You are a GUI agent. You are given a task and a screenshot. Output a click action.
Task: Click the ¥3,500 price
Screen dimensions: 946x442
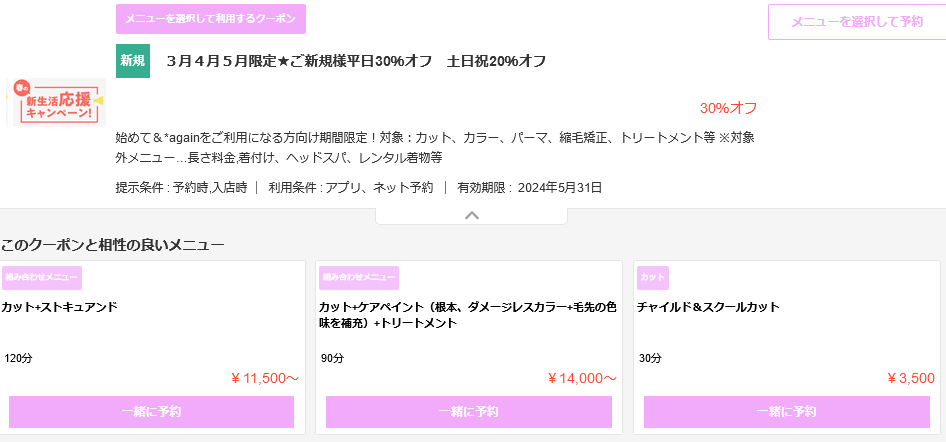[910, 378]
